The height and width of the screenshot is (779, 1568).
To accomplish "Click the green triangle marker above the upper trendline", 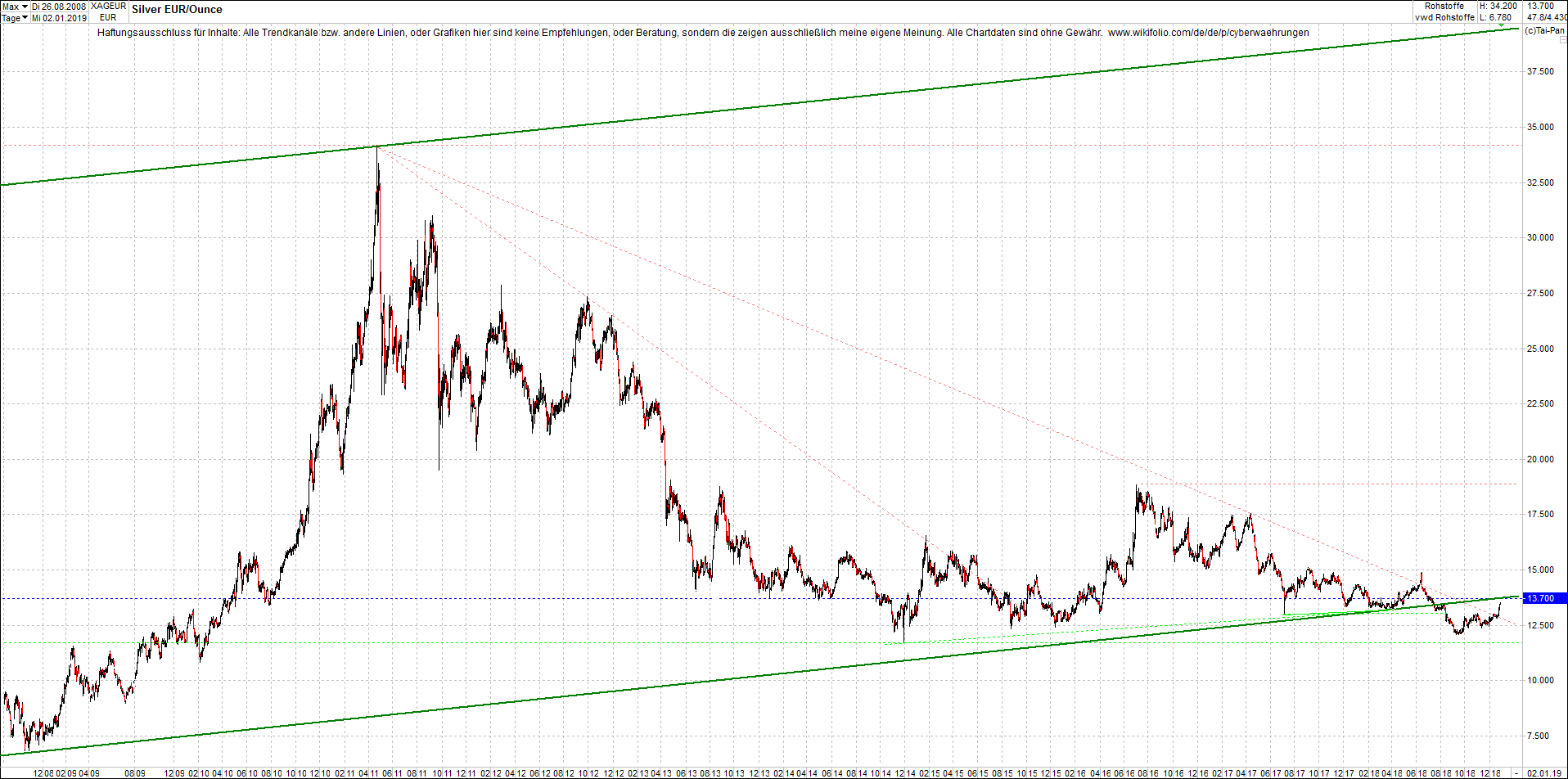I will [x=1501, y=26].
